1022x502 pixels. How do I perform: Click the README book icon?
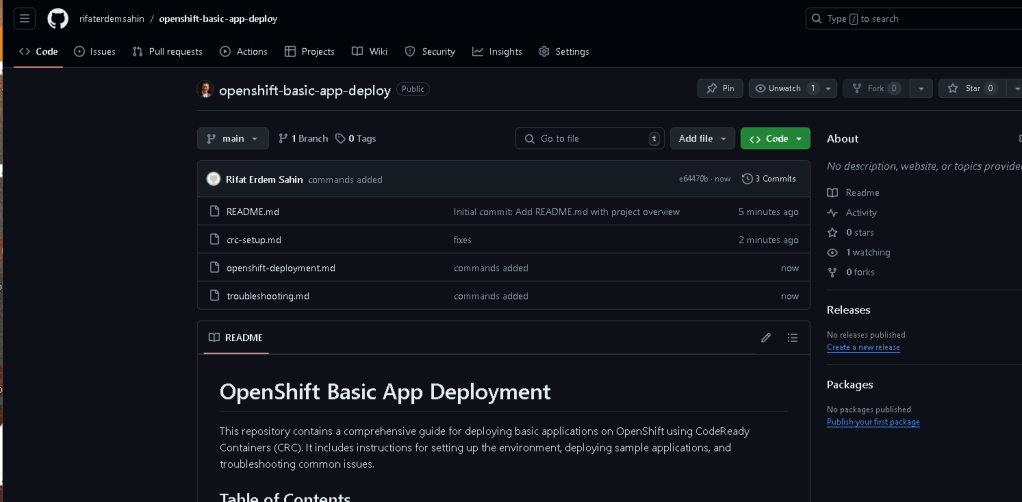tap(214, 338)
